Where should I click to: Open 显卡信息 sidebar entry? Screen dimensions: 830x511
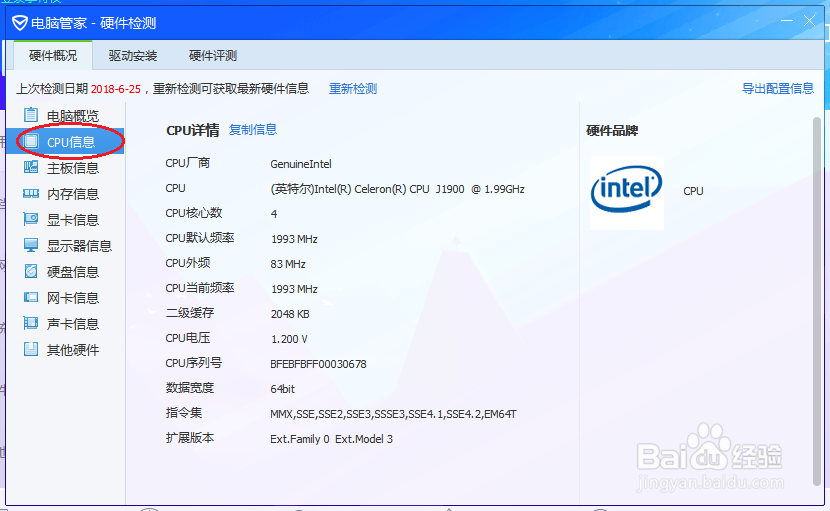[65, 220]
